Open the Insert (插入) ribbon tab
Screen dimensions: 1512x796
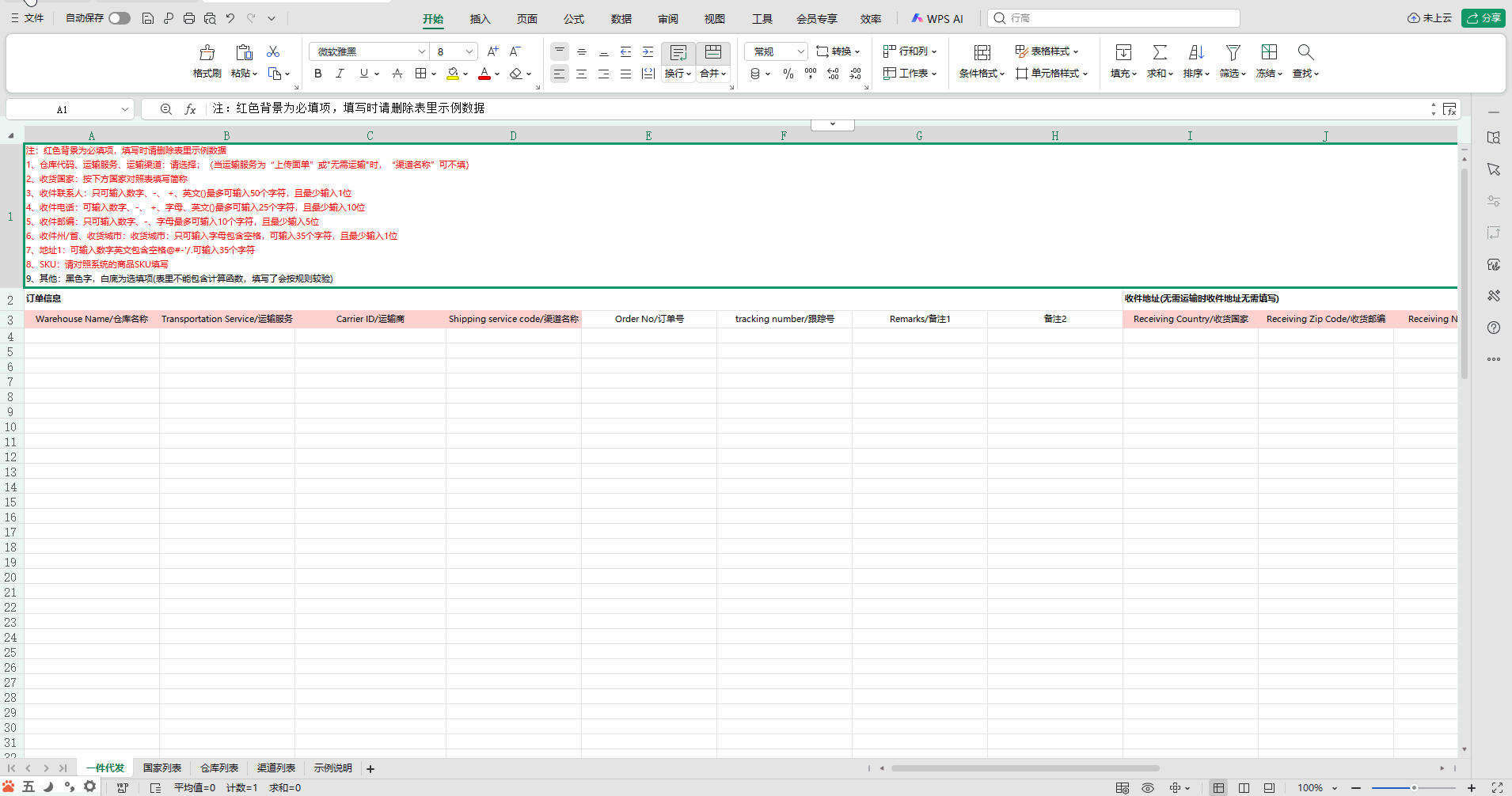click(x=480, y=19)
